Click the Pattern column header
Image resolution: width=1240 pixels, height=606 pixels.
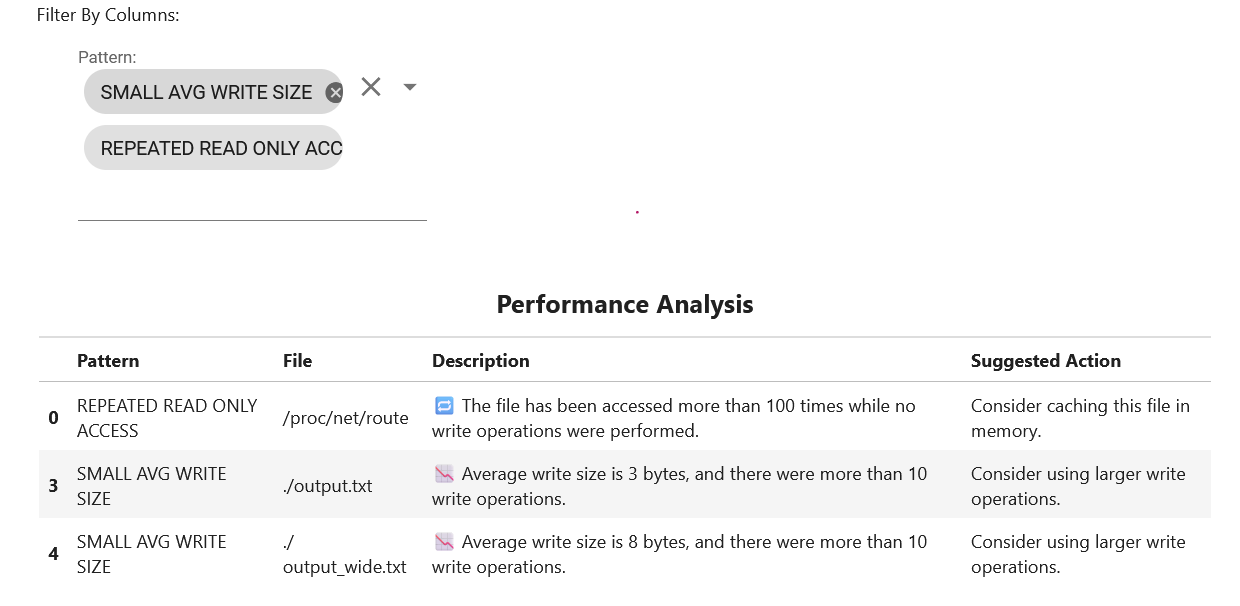pyautogui.click(x=108, y=360)
